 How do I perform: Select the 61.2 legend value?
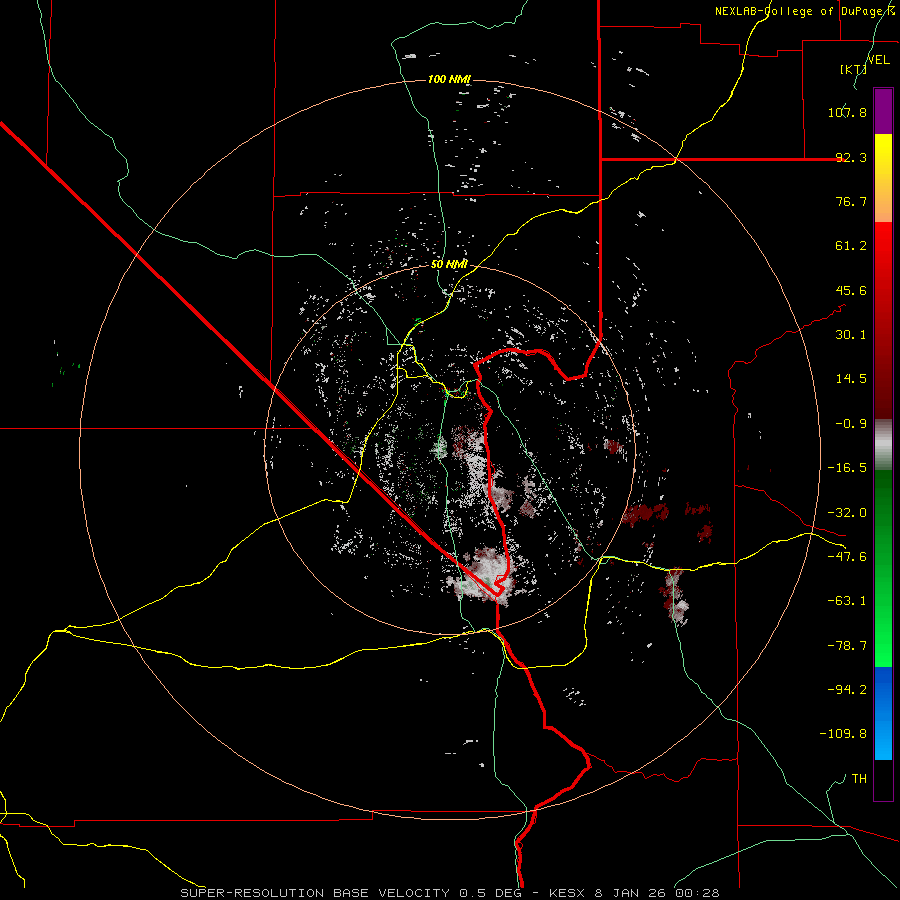coord(851,246)
